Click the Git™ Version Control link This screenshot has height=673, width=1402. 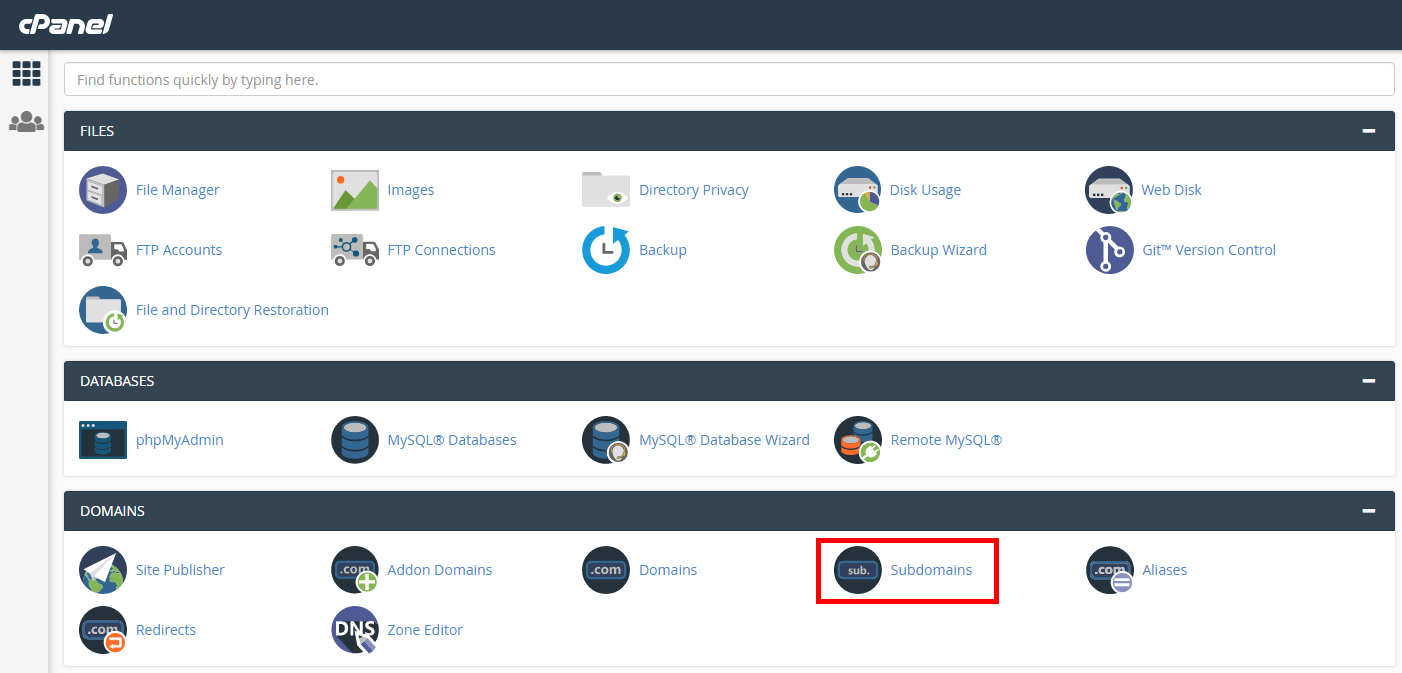click(x=1209, y=250)
